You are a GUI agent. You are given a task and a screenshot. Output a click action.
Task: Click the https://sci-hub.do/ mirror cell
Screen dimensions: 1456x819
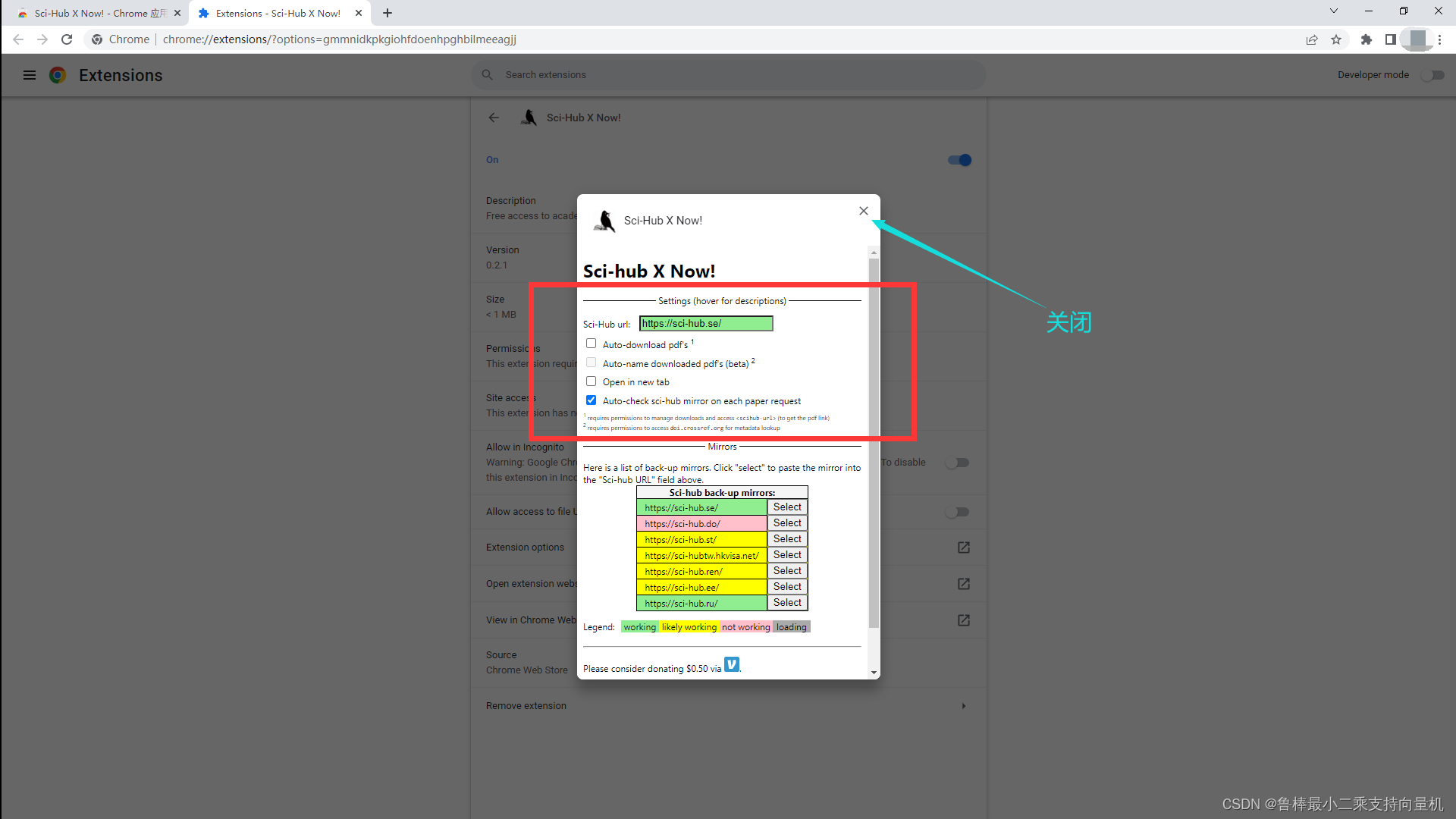pos(701,523)
